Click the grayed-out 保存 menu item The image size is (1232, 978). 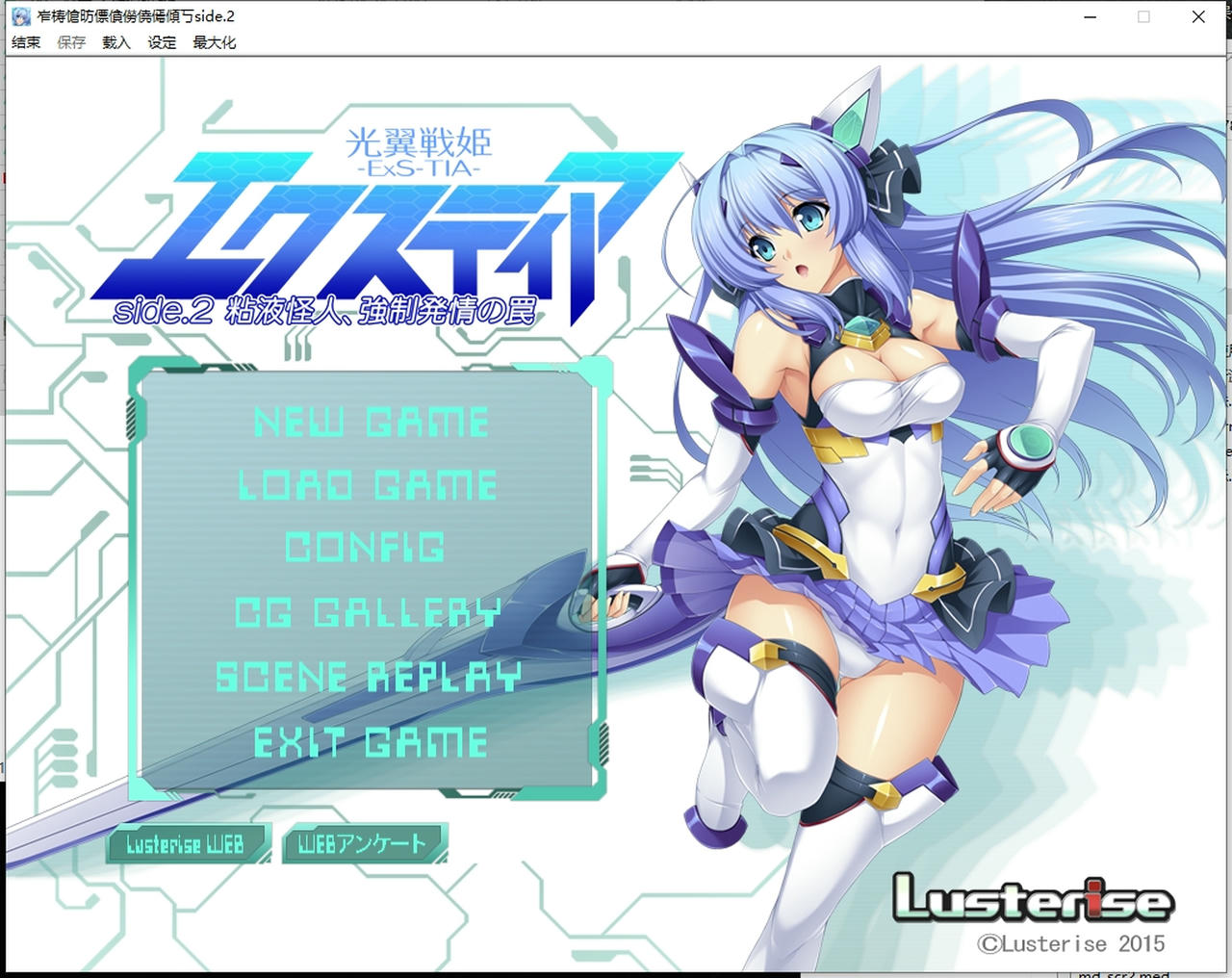point(70,42)
